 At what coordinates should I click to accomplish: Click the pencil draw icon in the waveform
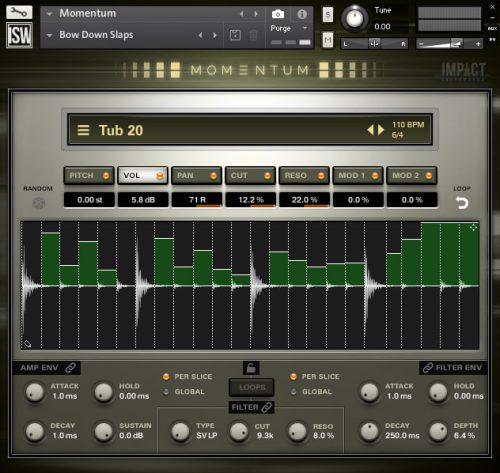27,343
